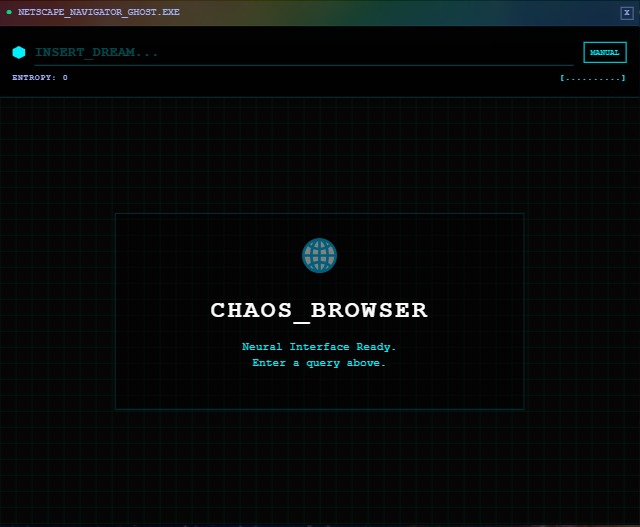Close the NETSCAPE_NAVIGATOR_GHOST.EXE window

click(627, 13)
